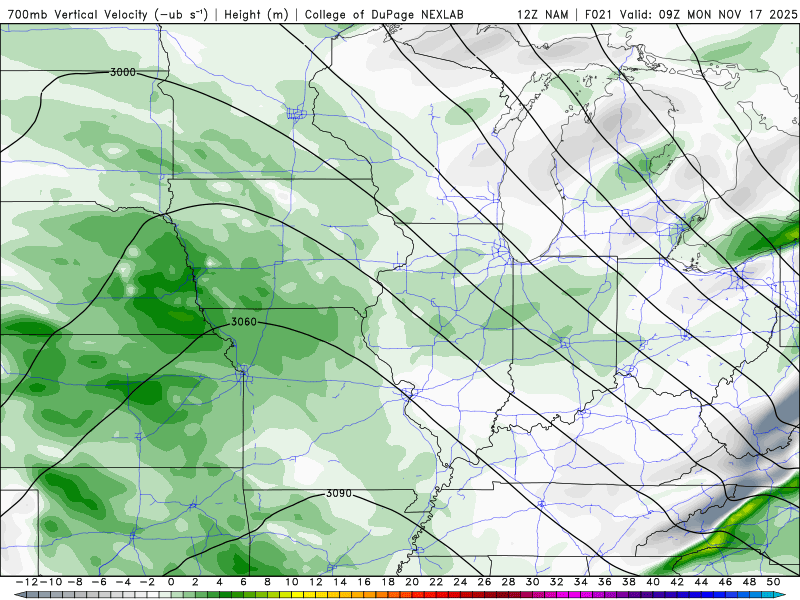800x600 pixels.
Task: Click the 30 color bar label
Action: pos(532,582)
